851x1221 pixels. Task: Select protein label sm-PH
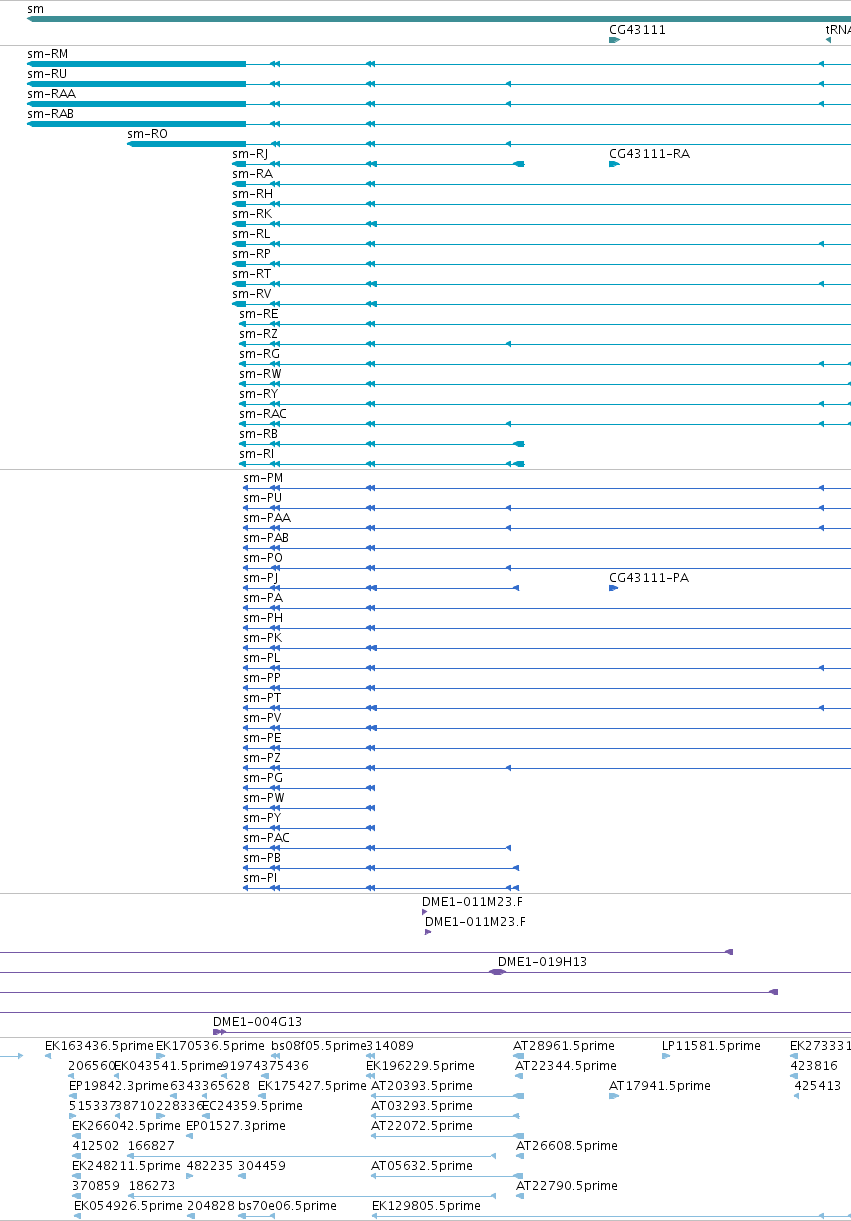point(263,618)
